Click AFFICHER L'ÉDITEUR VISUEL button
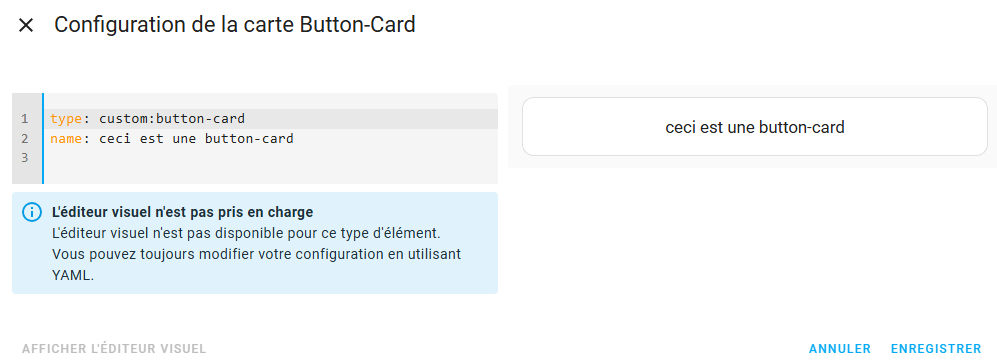This screenshot has width=997, height=363. coord(114,349)
